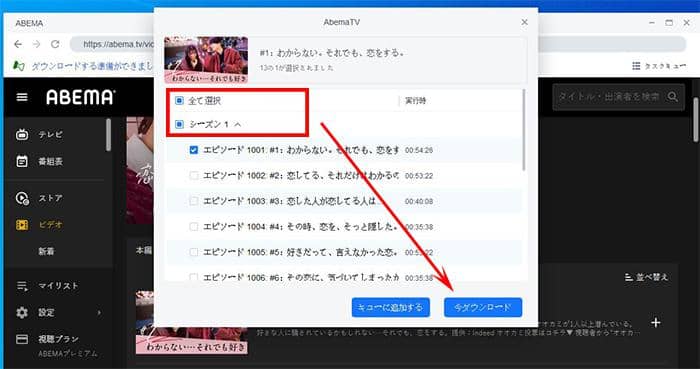Click the gear icon beside 設定
Image resolution: width=700 pixels, height=369 pixels.
click(x=22, y=313)
